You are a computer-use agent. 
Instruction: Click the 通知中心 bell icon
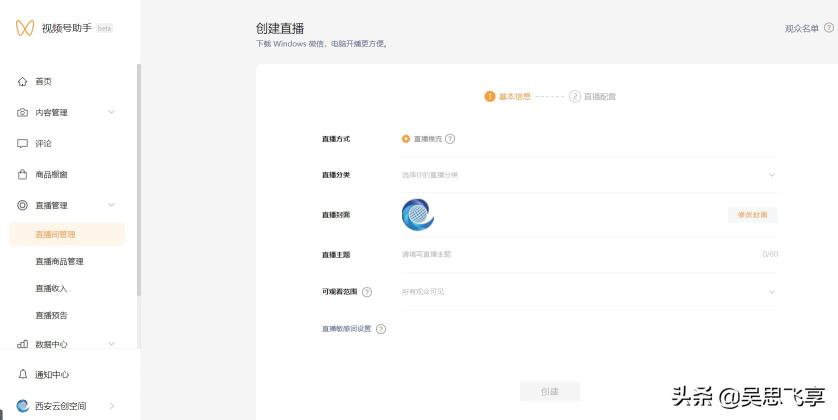click(x=22, y=374)
